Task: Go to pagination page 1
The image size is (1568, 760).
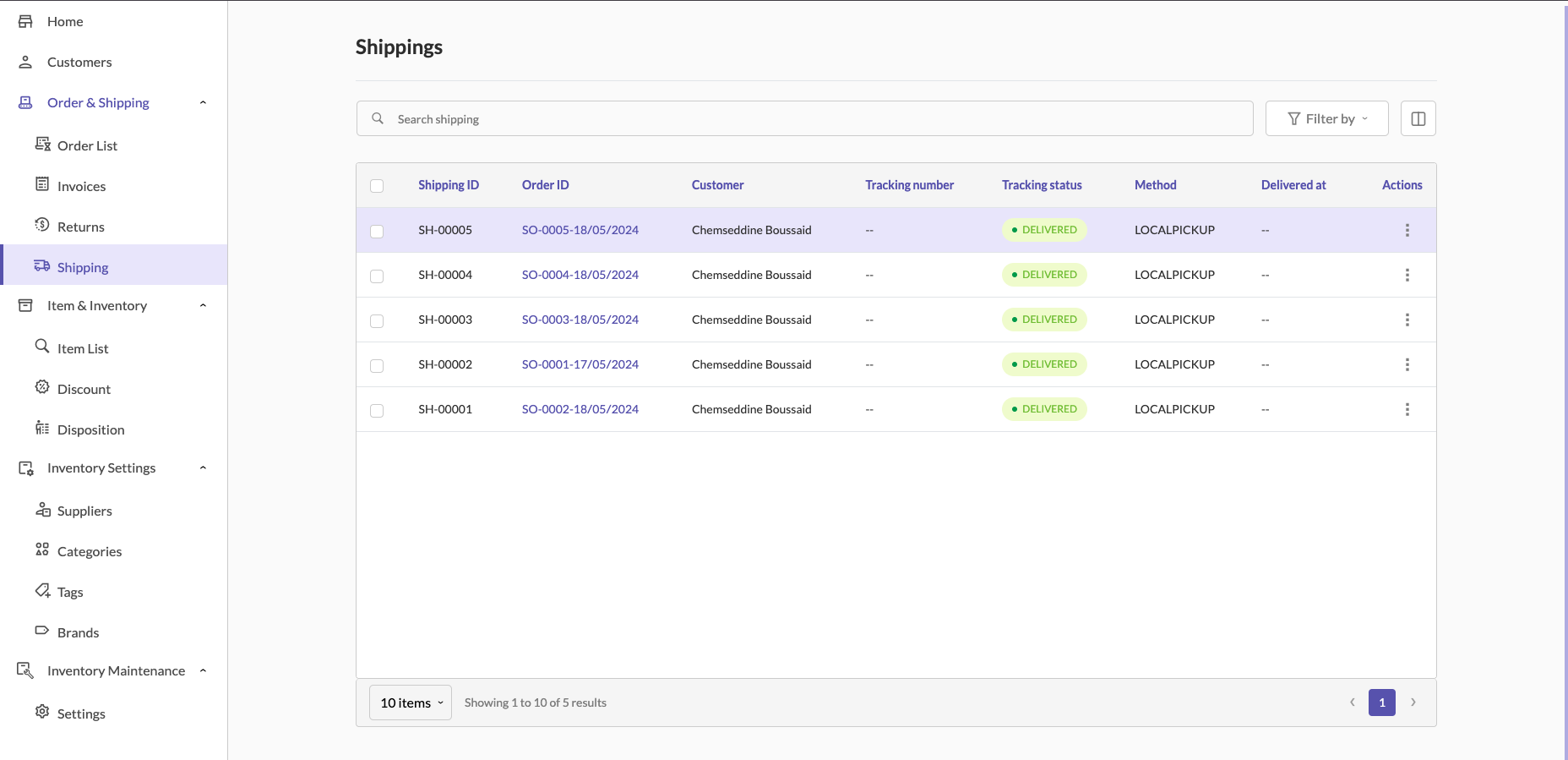Action: pyautogui.click(x=1382, y=703)
